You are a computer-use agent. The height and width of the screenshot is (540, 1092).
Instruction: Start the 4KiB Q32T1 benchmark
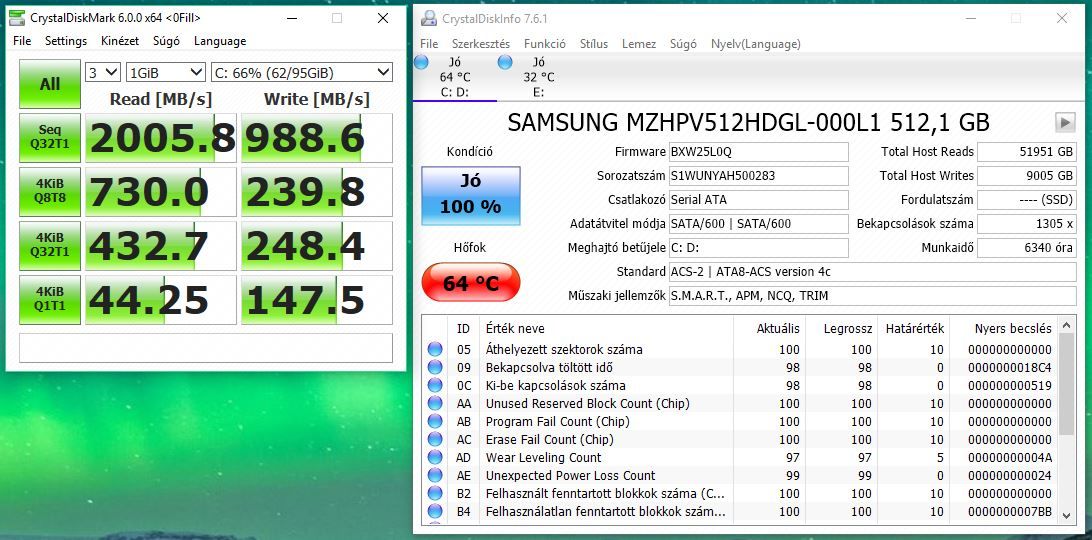click(49, 245)
